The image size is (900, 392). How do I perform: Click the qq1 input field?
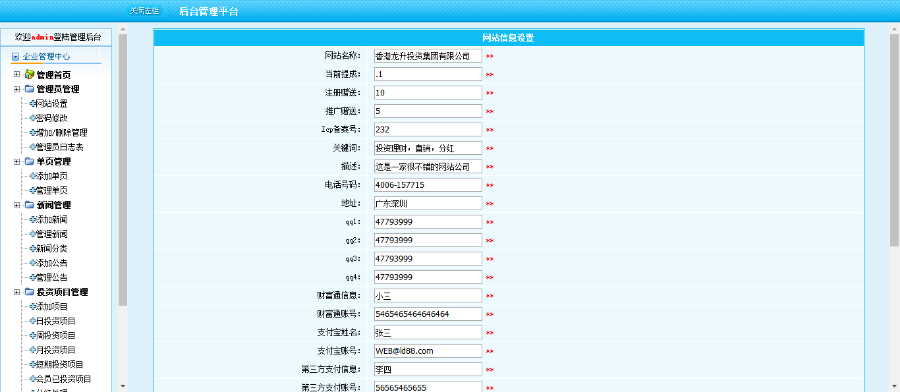tap(428, 222)
